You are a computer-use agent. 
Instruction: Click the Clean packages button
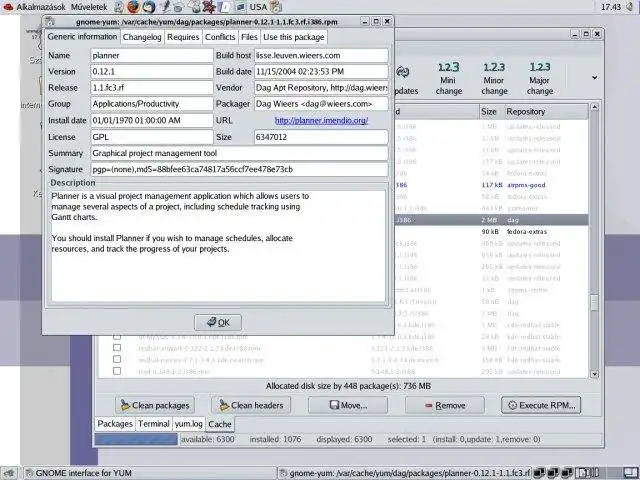pos(155,405)
